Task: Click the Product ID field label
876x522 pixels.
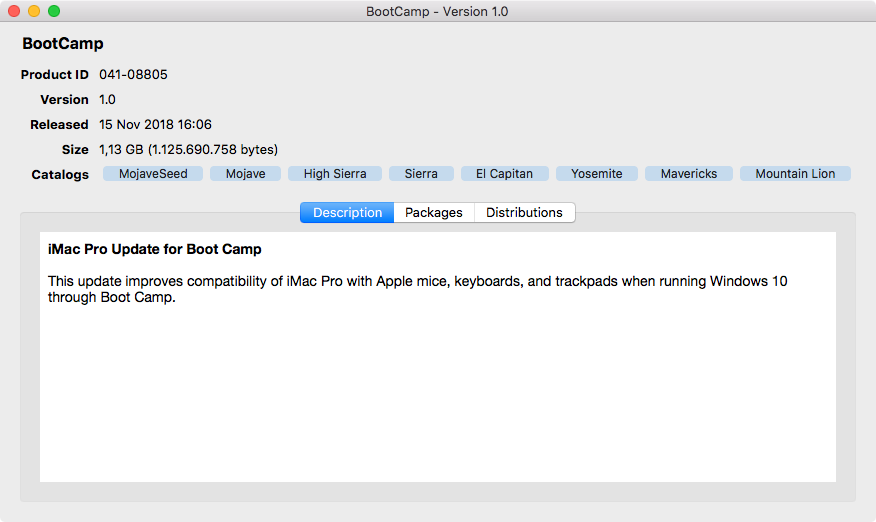Action: 55,74
